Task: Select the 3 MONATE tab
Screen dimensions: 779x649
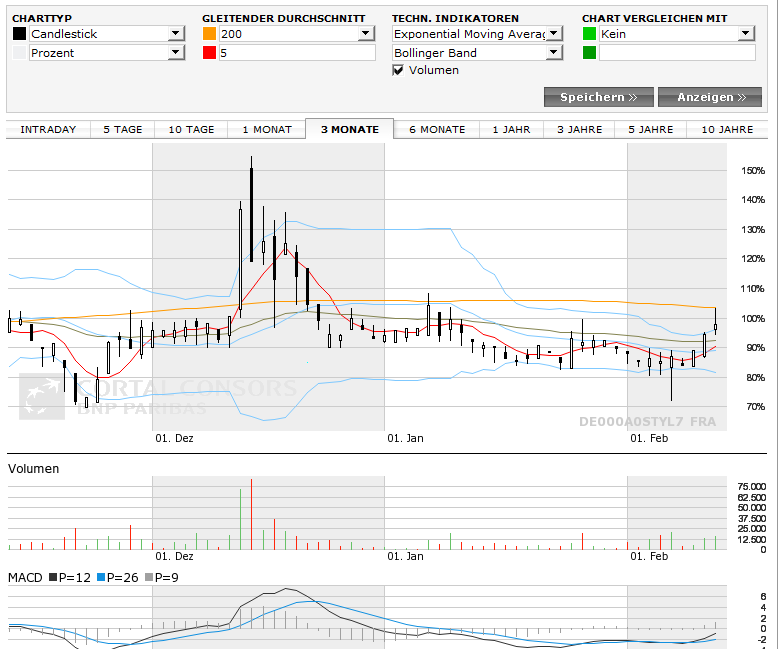Action: pyautogui.click(x=350, y=129)
